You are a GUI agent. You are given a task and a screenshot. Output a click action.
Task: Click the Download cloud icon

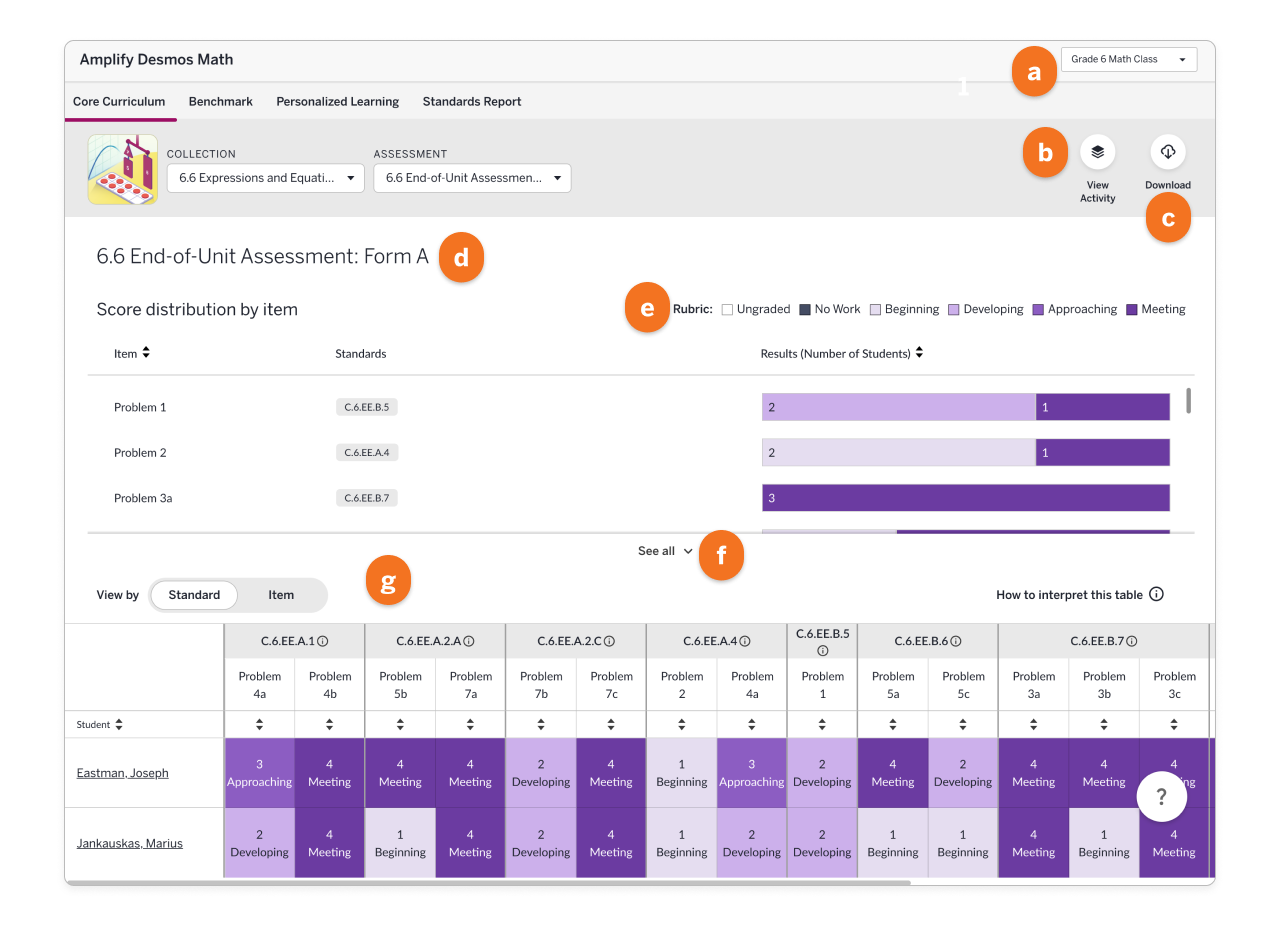(x=1168, y=152)
